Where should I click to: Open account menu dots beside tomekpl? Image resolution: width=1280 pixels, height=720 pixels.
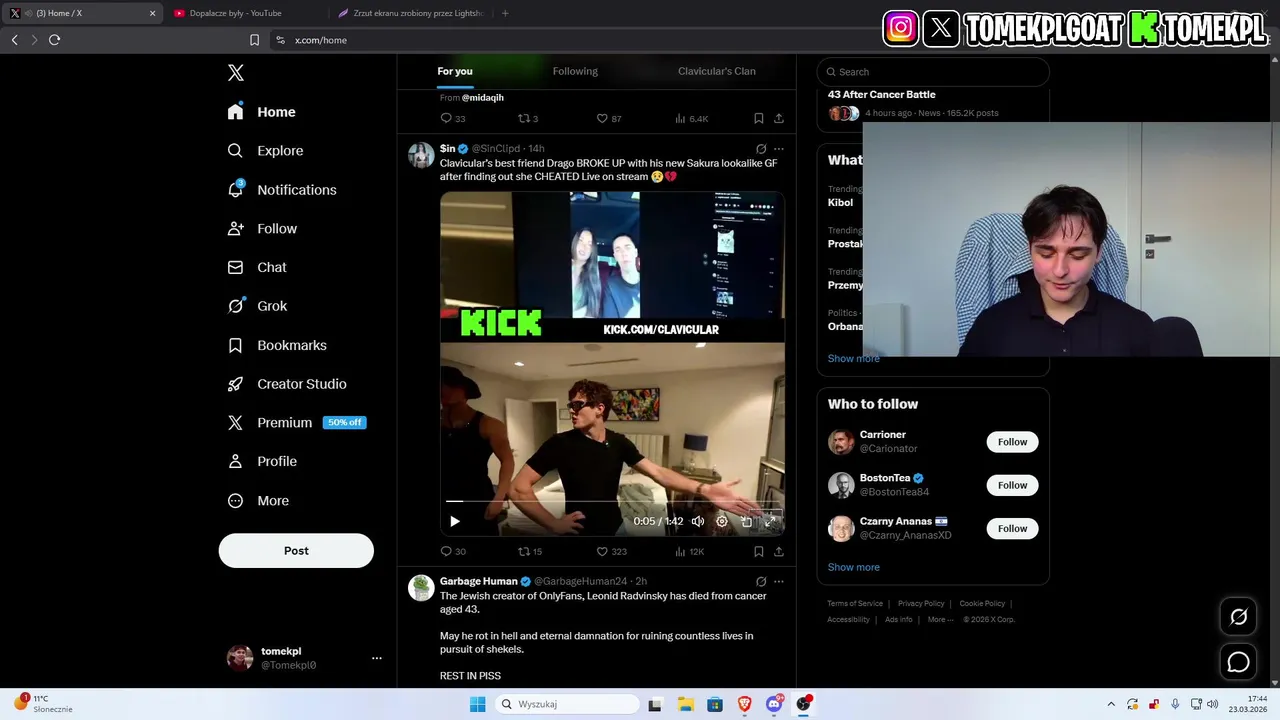click(x=377, y=658)
